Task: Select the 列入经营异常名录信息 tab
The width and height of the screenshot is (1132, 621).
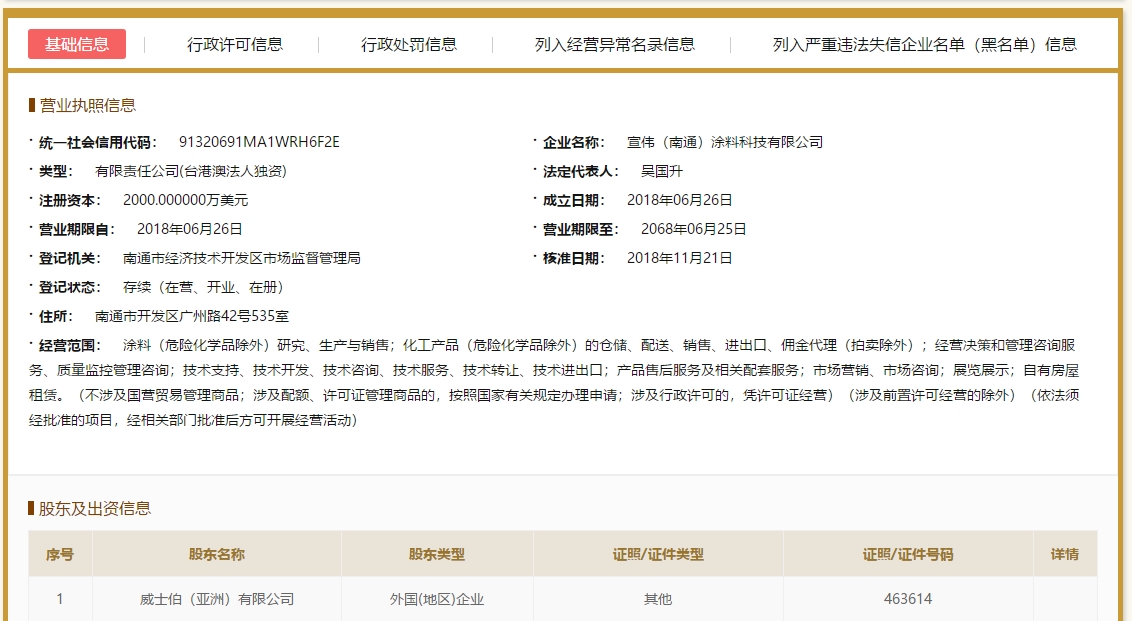Action: [x=614, y=44]
